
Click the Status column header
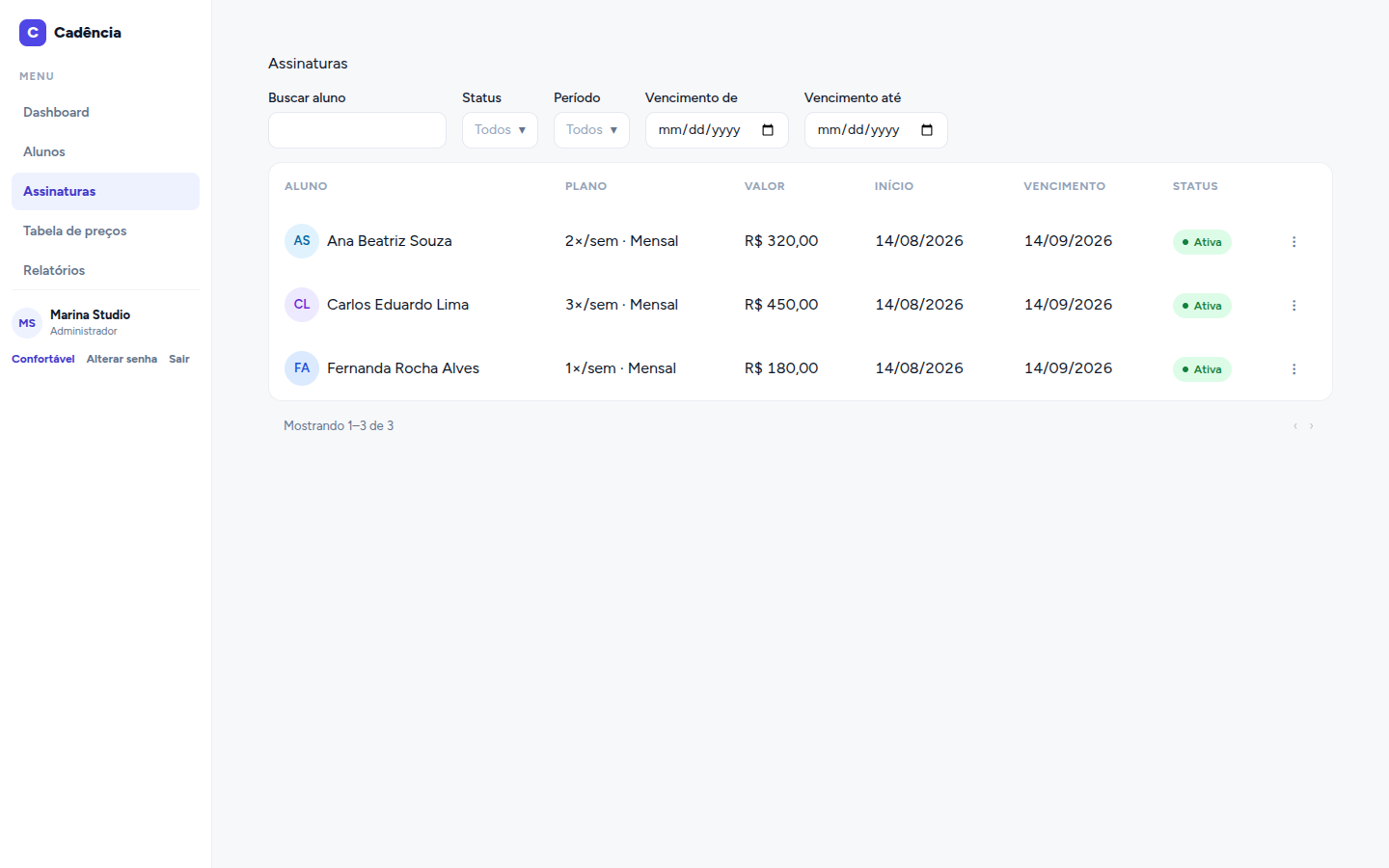(1195, 186)
